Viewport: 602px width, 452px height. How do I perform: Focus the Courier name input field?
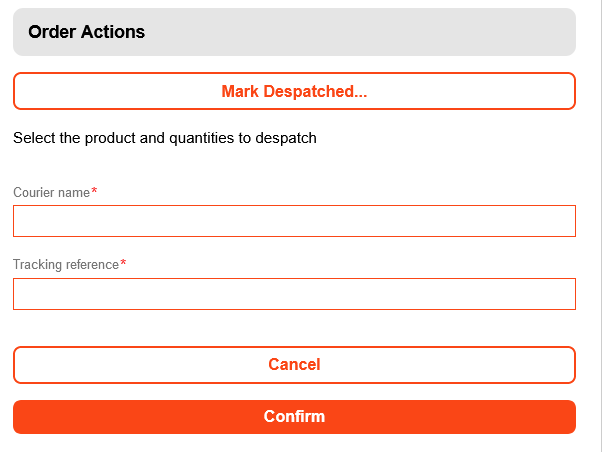[294, 221]
